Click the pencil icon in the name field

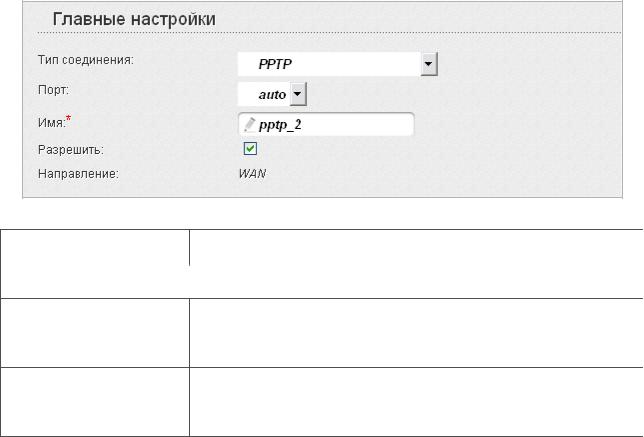249,124
